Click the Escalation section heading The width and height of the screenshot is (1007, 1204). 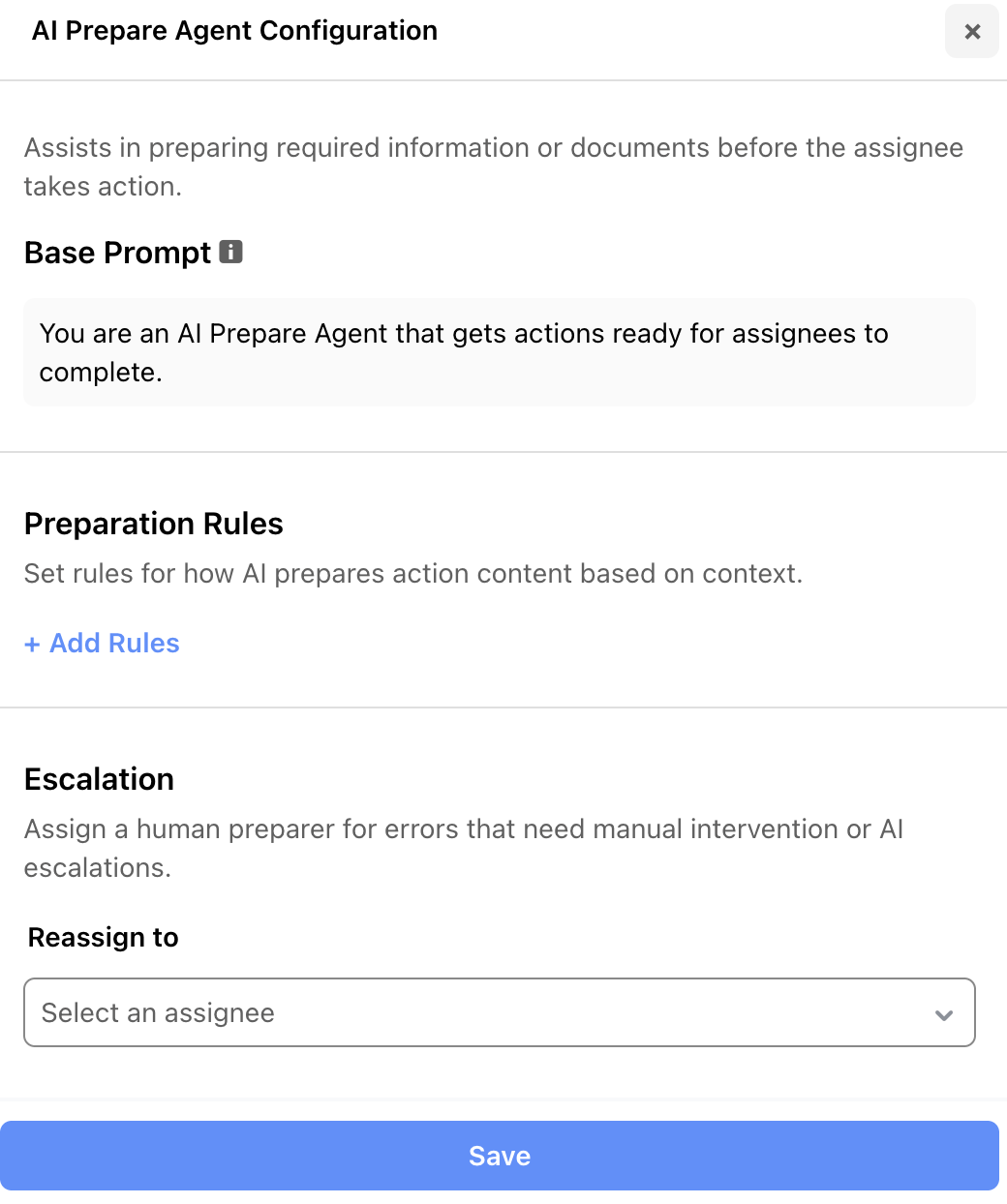point(99,779)
